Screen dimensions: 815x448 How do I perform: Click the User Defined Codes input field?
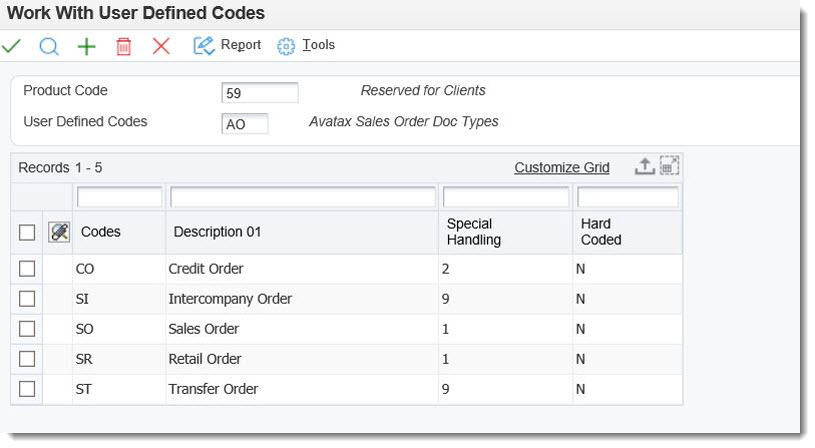[x=245, y=123]
